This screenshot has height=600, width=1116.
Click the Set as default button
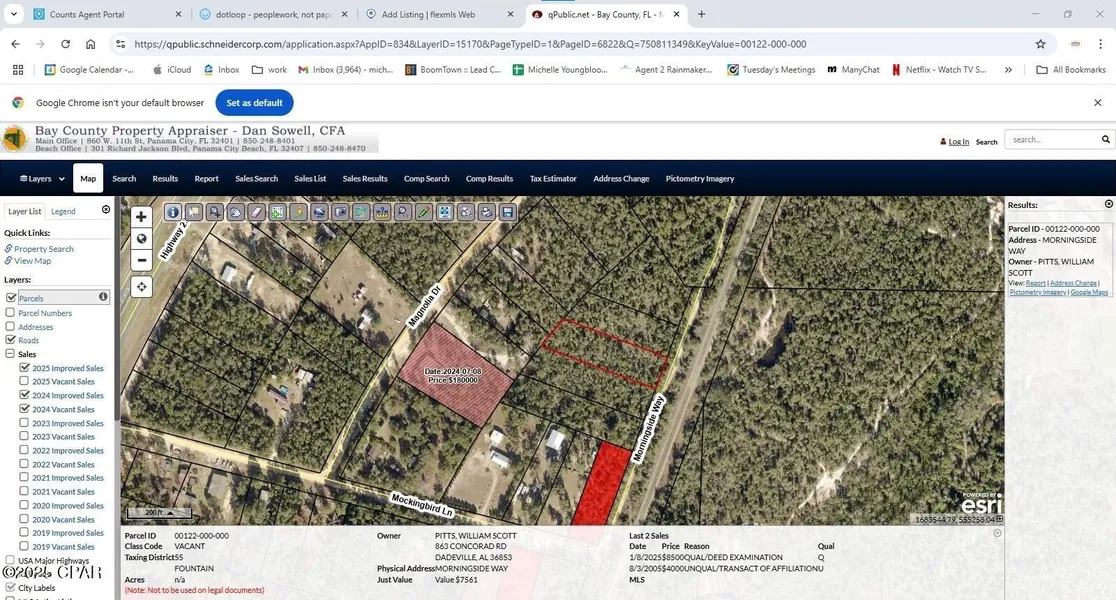(x=254, y=103)
